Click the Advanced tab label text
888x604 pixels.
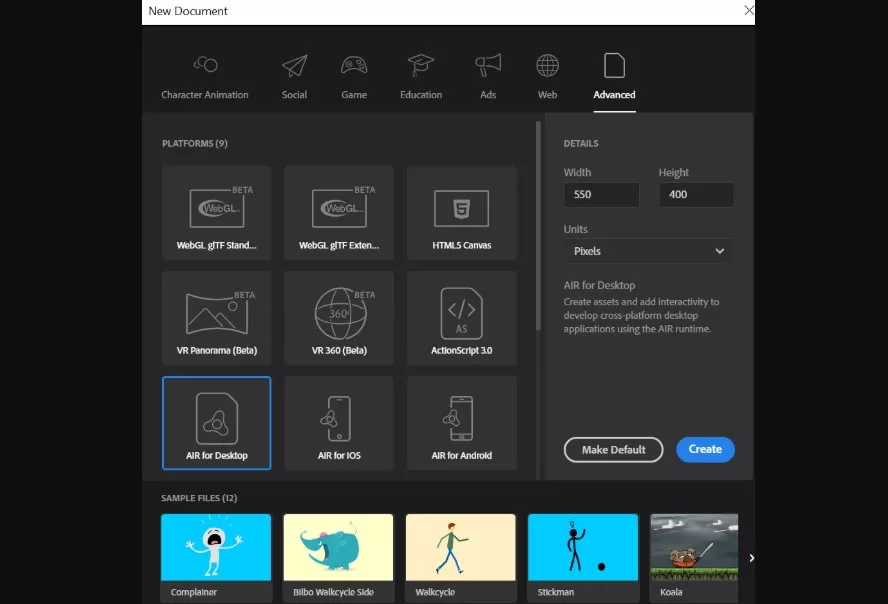click(614, 95)
